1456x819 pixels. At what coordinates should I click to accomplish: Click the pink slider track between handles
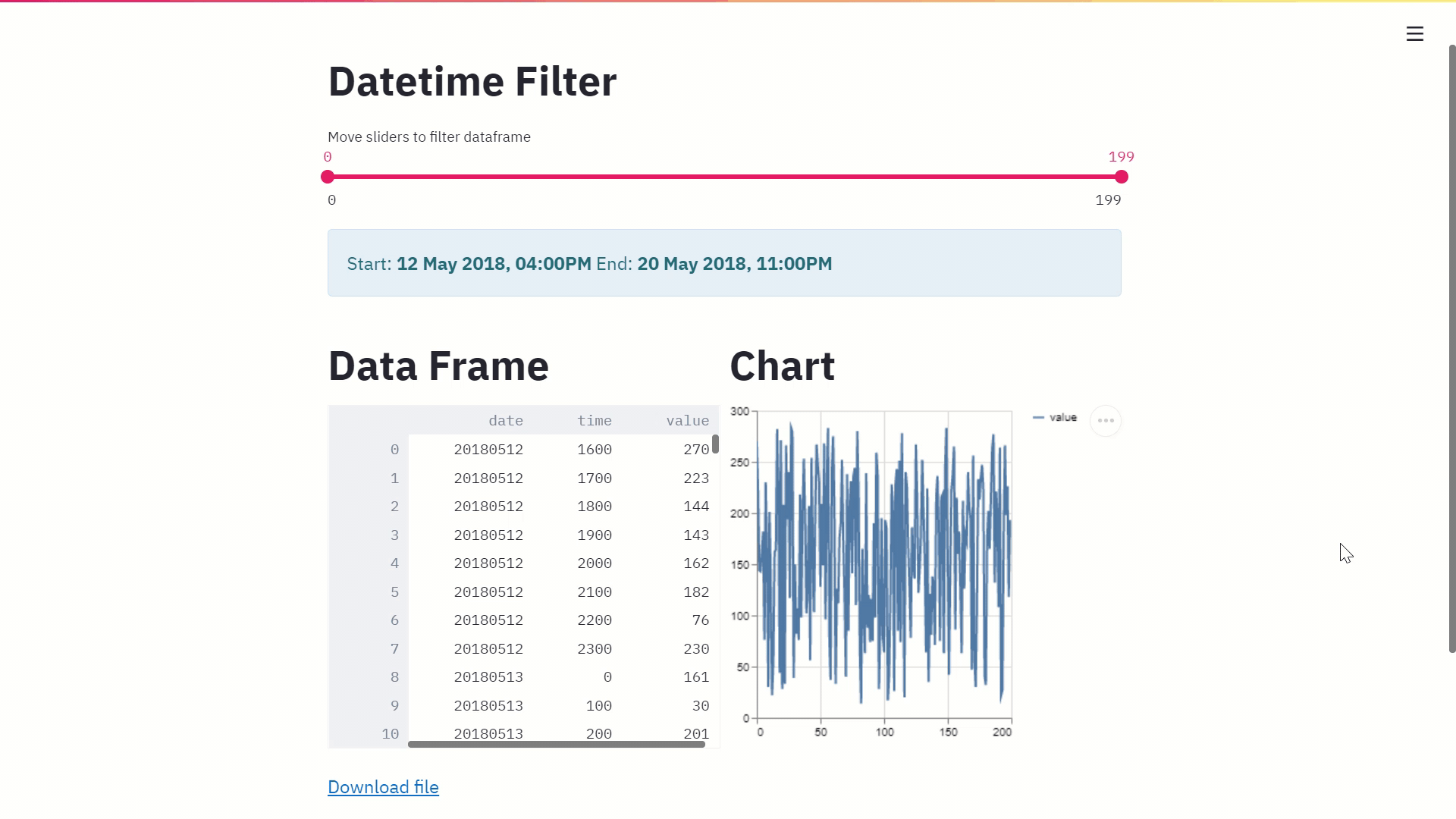point(720,177)
